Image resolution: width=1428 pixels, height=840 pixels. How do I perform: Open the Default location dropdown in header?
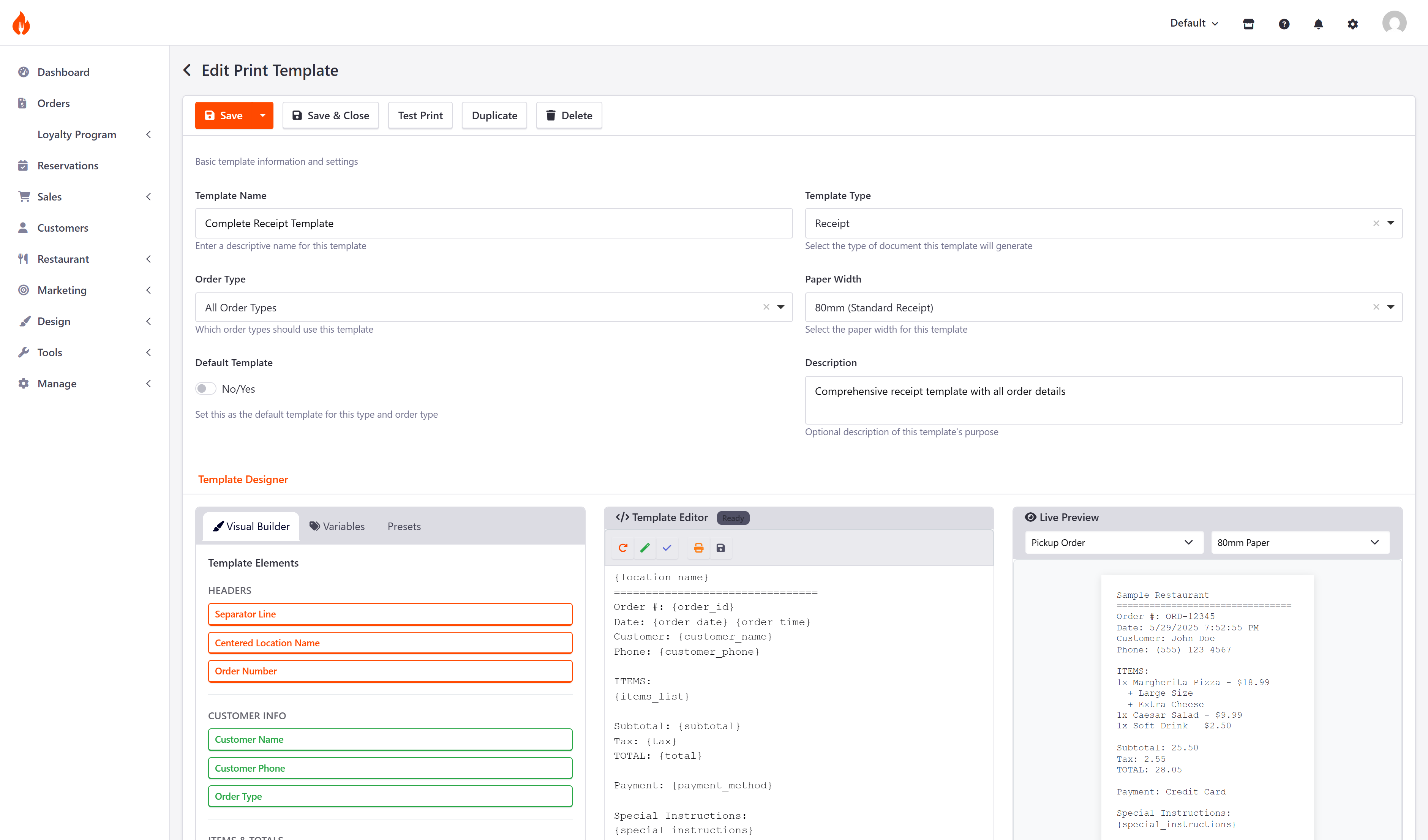[x=1194, y=23]
